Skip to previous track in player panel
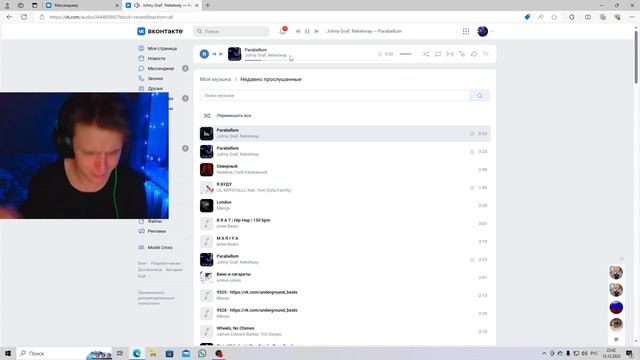The height and width of the screenshot is (360, 640). (214, 54)
